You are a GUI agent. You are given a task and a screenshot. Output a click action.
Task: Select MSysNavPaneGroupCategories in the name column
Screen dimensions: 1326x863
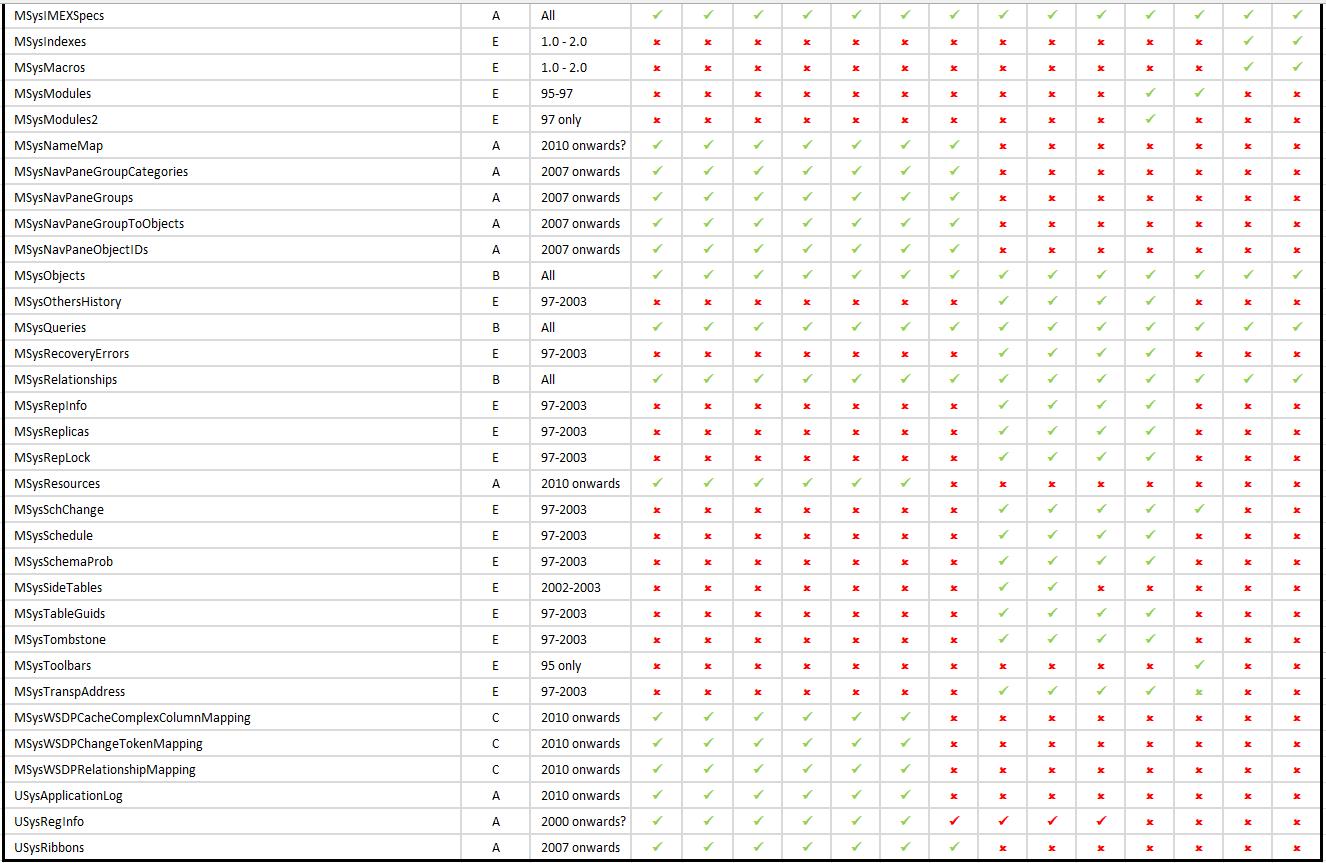pos(101,172)
